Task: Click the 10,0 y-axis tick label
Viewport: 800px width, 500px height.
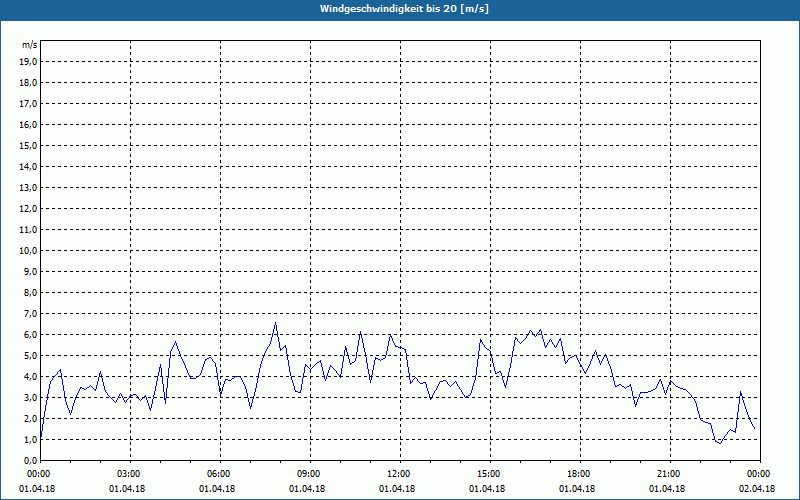Action: click(x=29, y=251)
